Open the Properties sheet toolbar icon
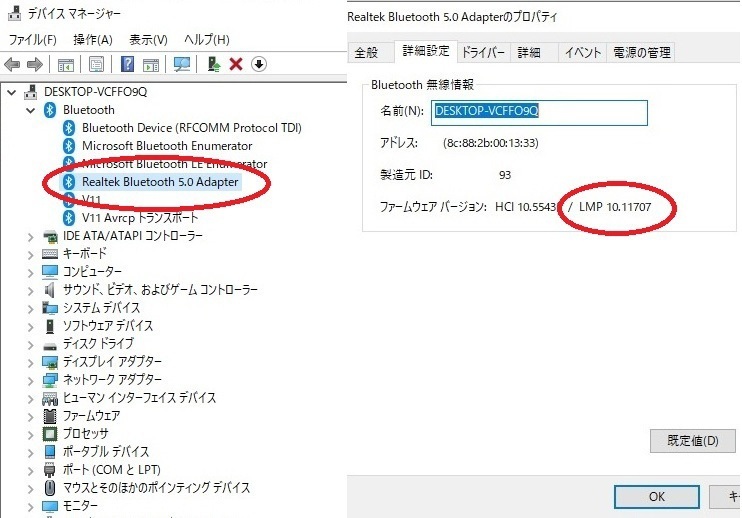This screenshot has width=742, height=518. [x=96, y=64]
